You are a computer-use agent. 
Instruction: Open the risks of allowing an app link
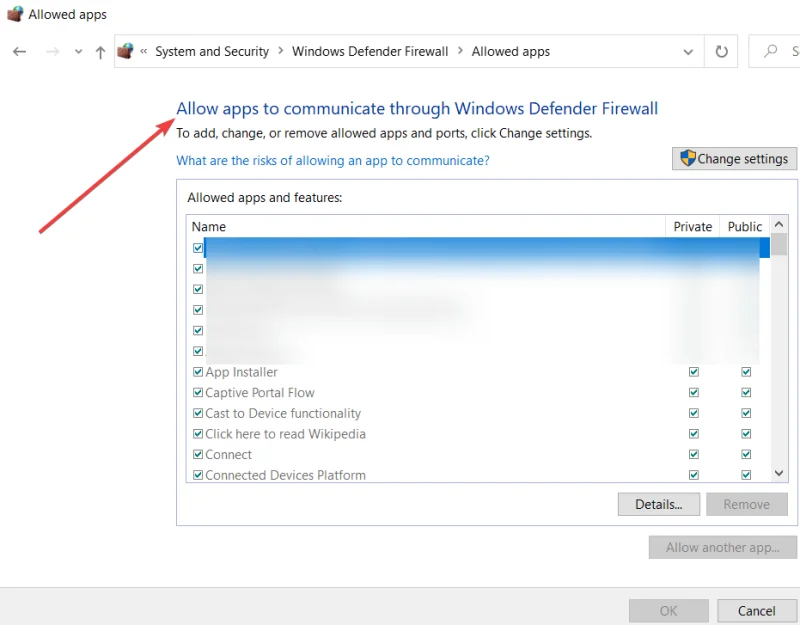[333, 160]
